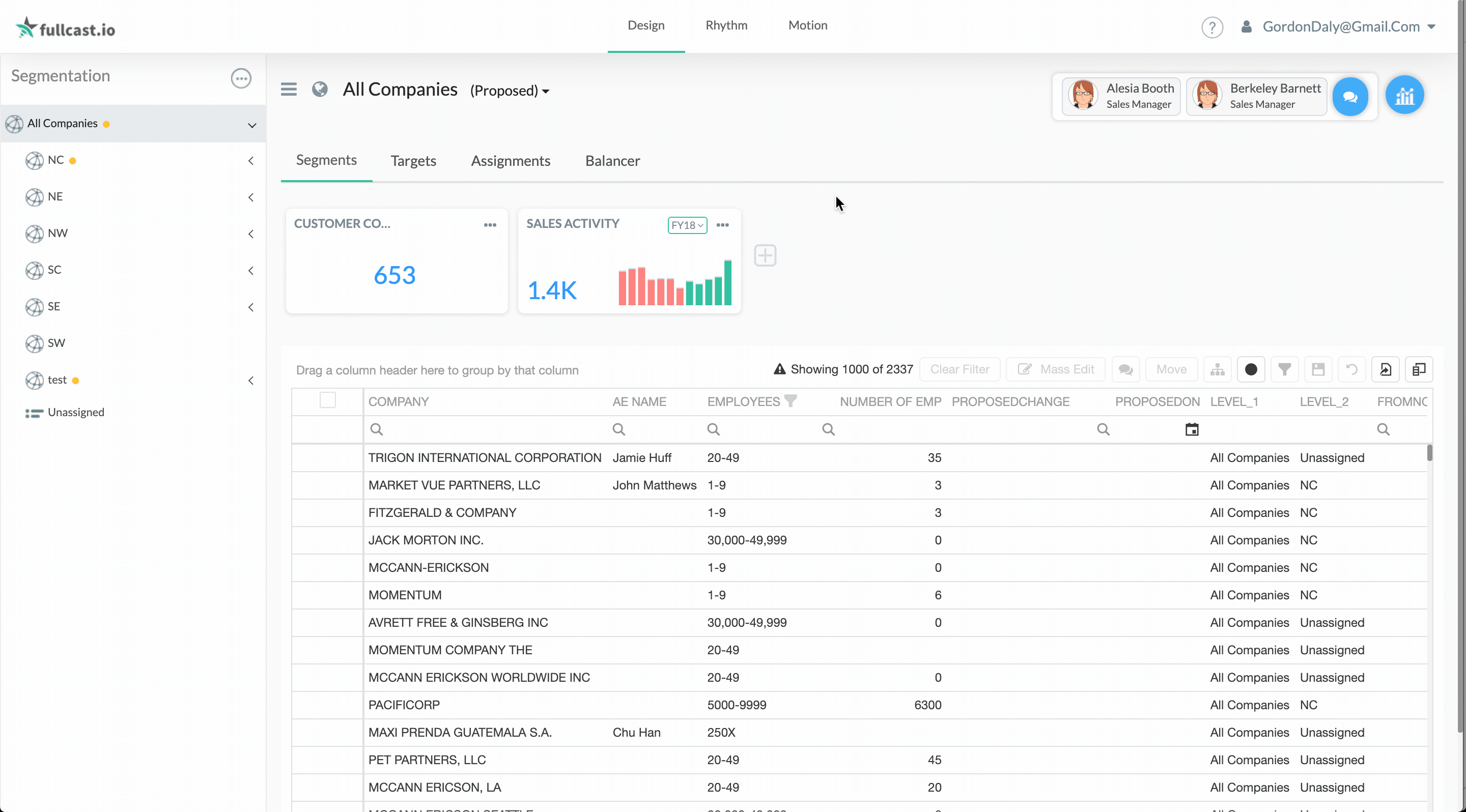
Task: Click the filter funnel toolbar icon
Action: (1284, 369)
